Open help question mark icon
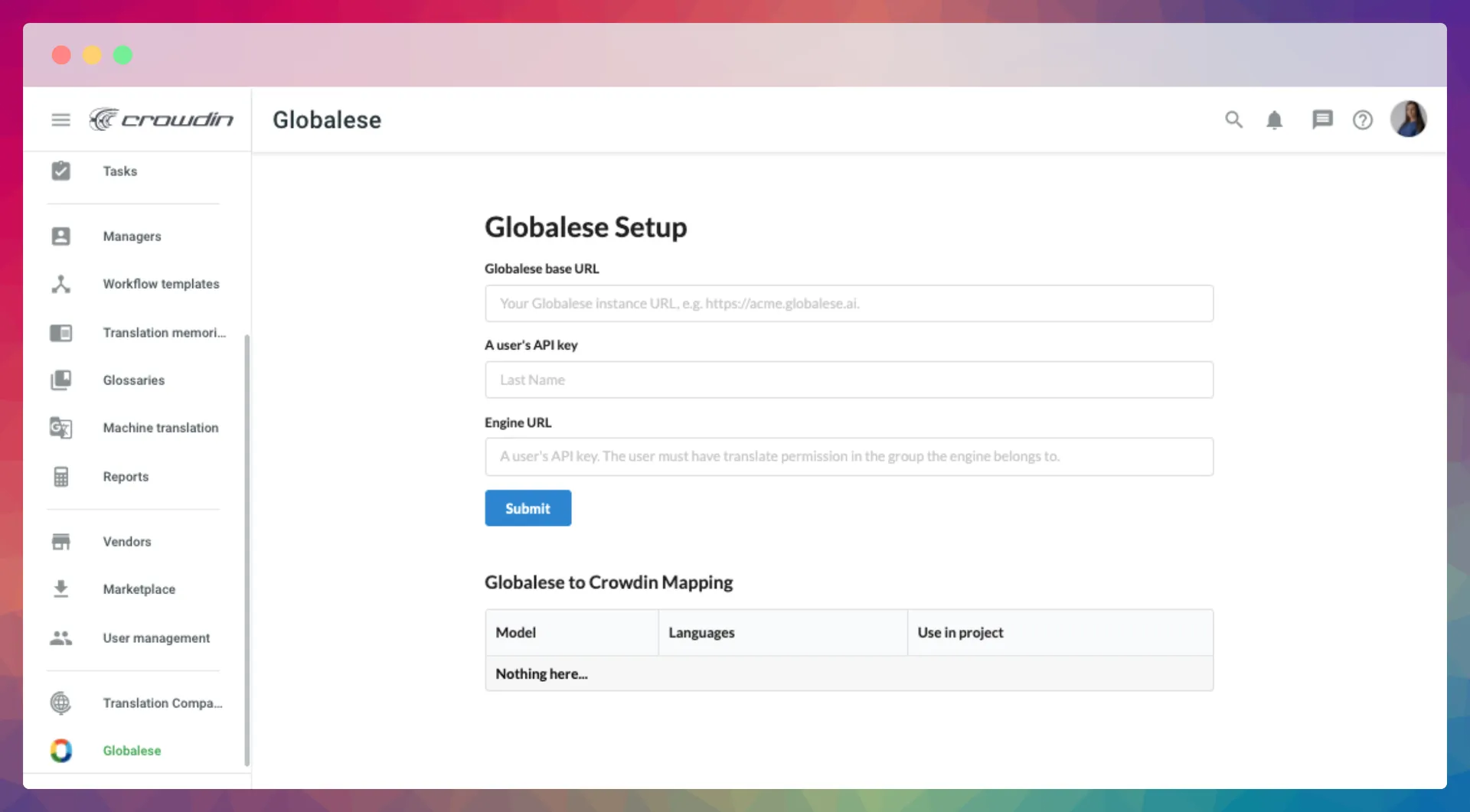The width and height of the screenshot is (1470, 812). pyautogui.click(x=1363, y=120)
